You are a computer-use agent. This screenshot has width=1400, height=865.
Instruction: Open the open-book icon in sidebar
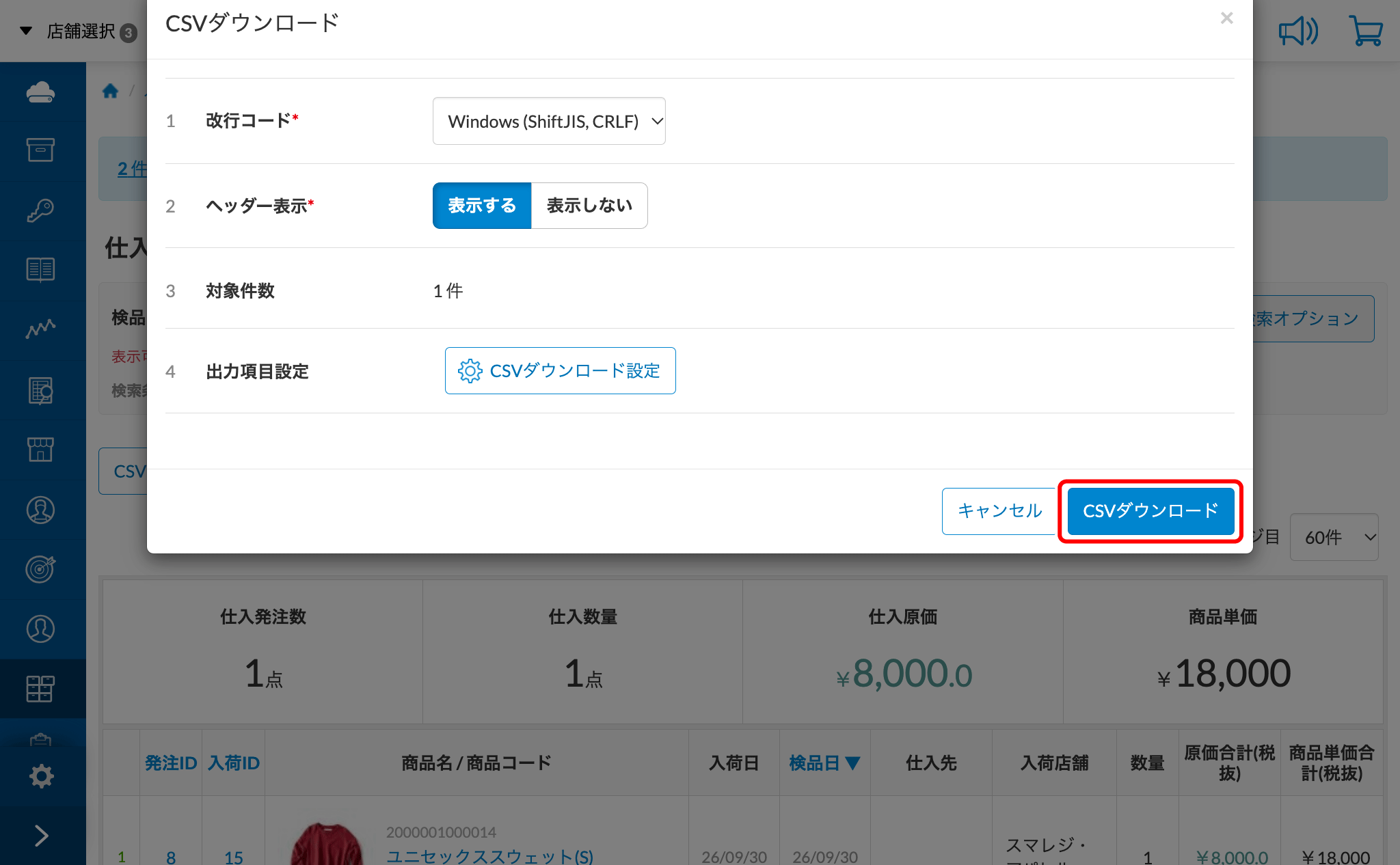[x=41, y=269]
